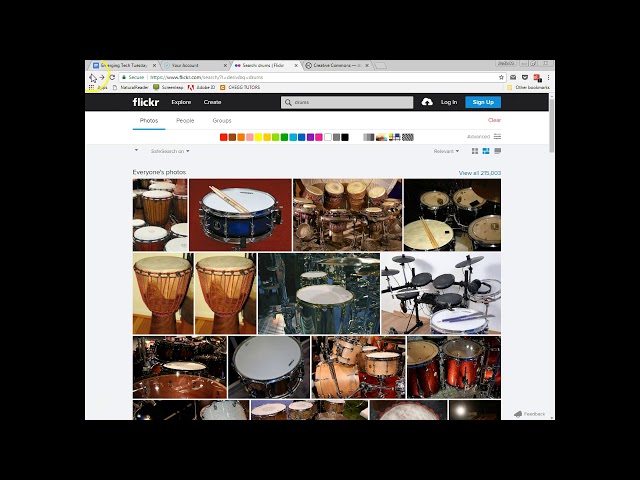This screenshot has width=640, height=480.
Task: Close the Emerging Tech Tuesday tab
Action: tap(154, 65)
